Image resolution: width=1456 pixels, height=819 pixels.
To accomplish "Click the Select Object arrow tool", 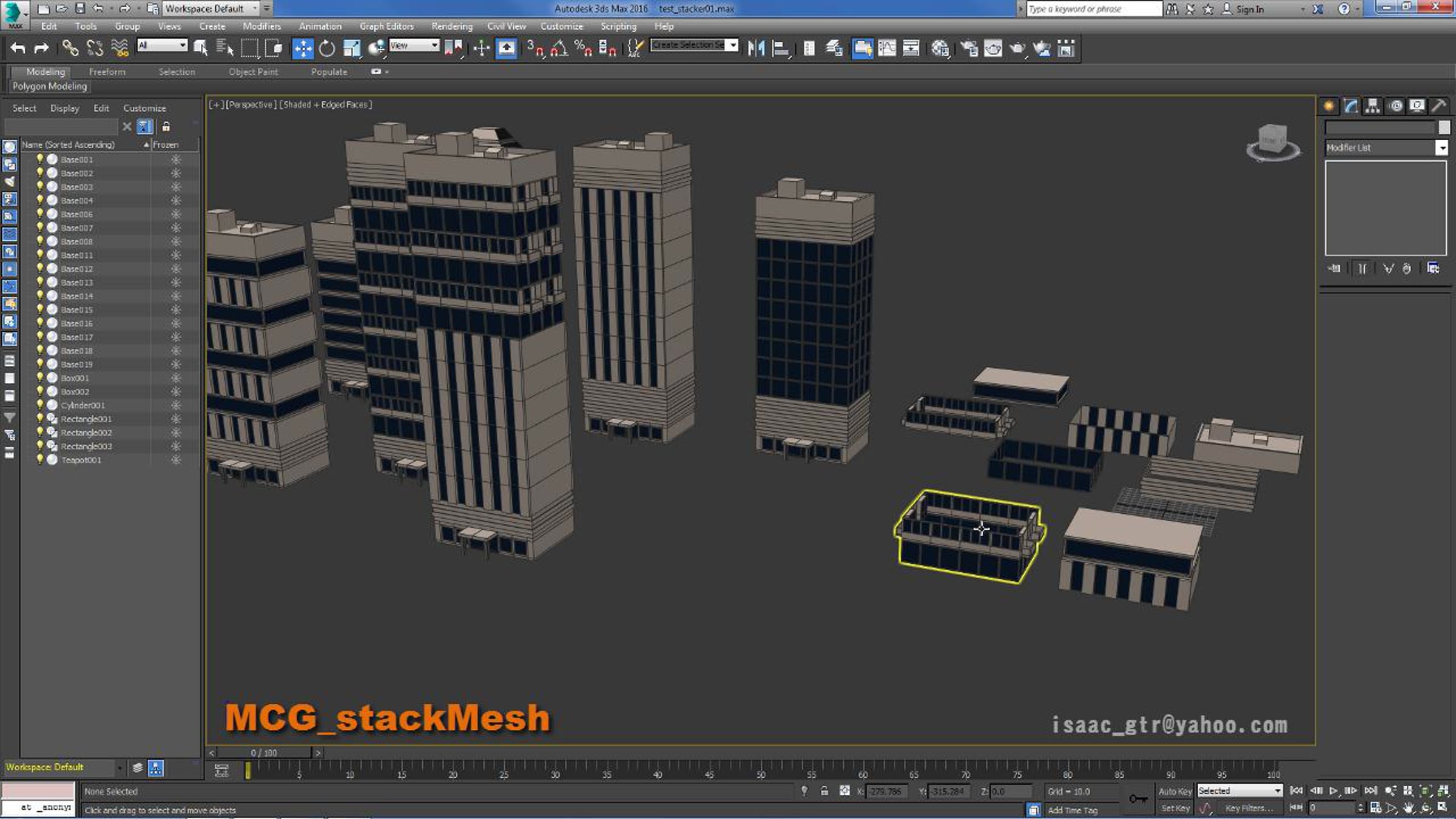I will point(200,48).
